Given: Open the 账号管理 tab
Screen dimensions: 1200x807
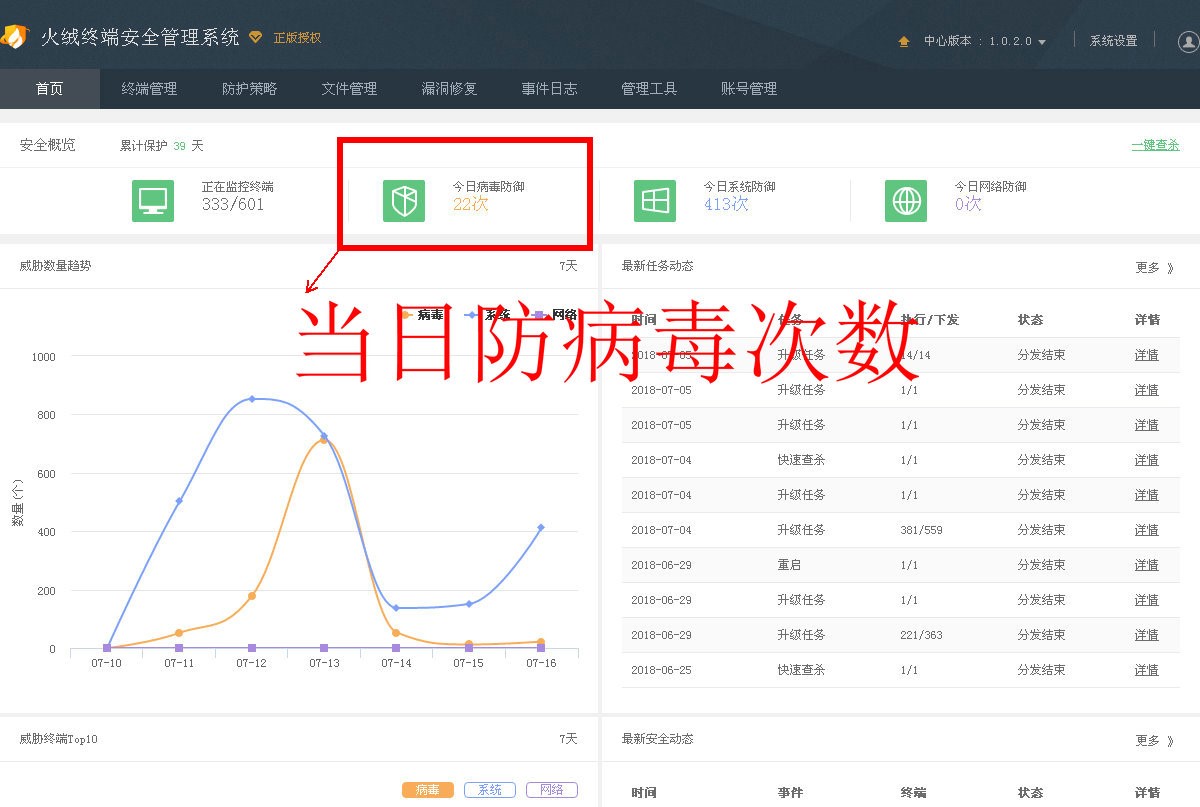Looking at the screenshot, I should coord(749,89).
